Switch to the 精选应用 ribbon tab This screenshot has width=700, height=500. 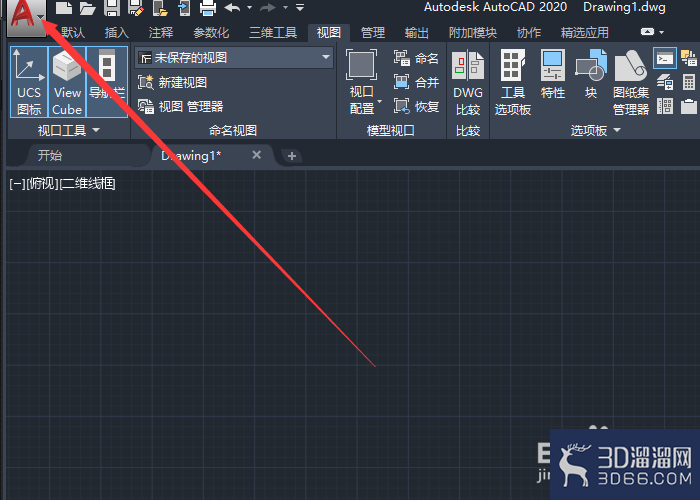pos(585,33)
